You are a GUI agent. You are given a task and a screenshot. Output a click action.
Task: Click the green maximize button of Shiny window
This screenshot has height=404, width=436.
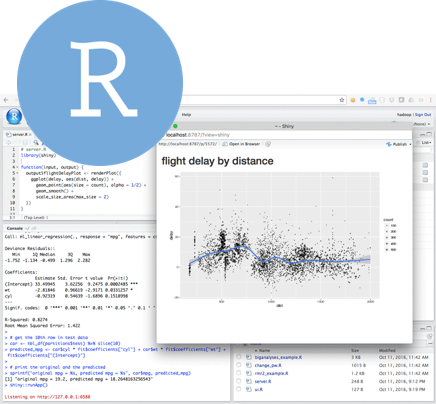pyautogui.click(x=175, y=126)
